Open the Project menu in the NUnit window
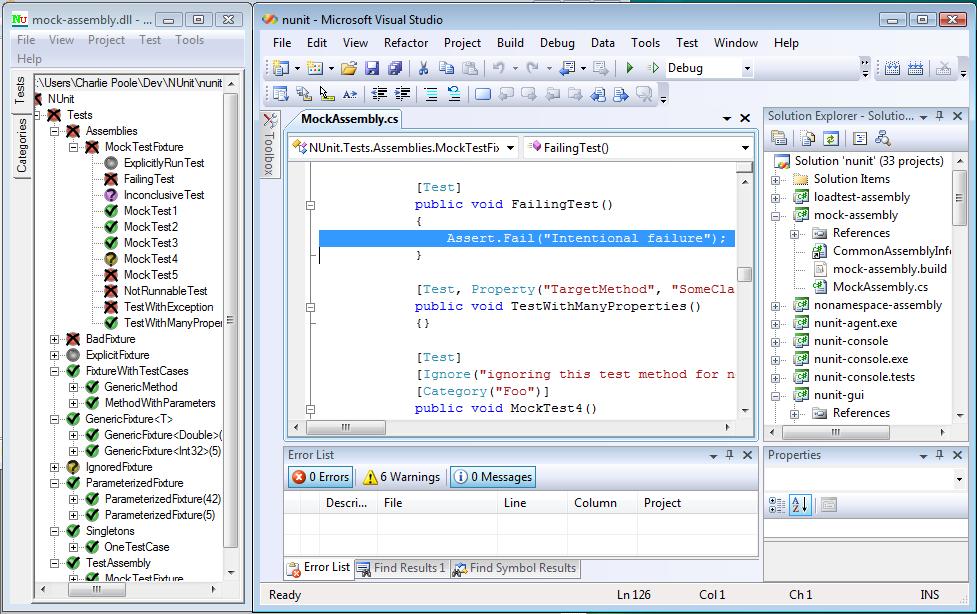 click(107, 40)
